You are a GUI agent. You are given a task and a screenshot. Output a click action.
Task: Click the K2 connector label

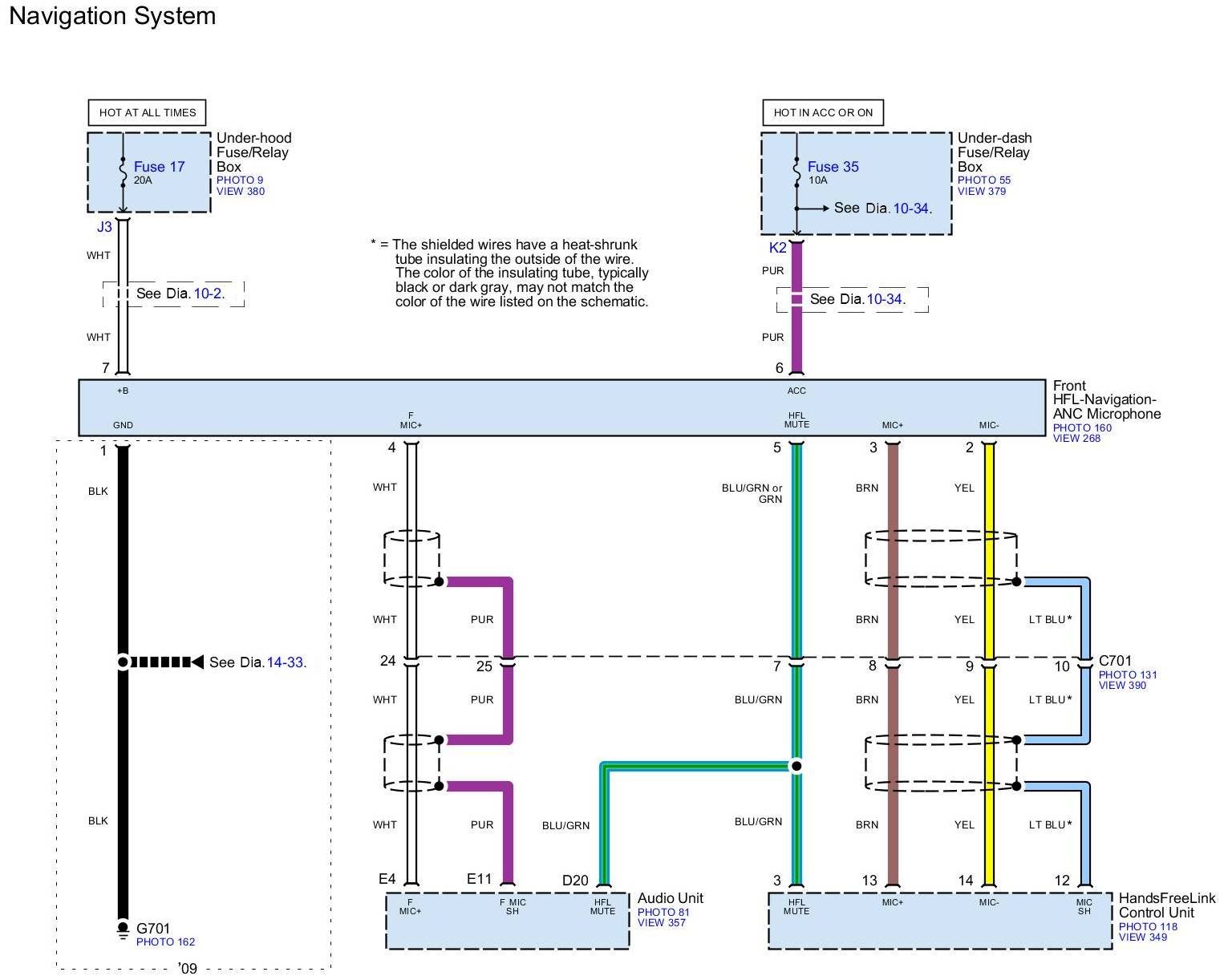[x=777, y=248]
